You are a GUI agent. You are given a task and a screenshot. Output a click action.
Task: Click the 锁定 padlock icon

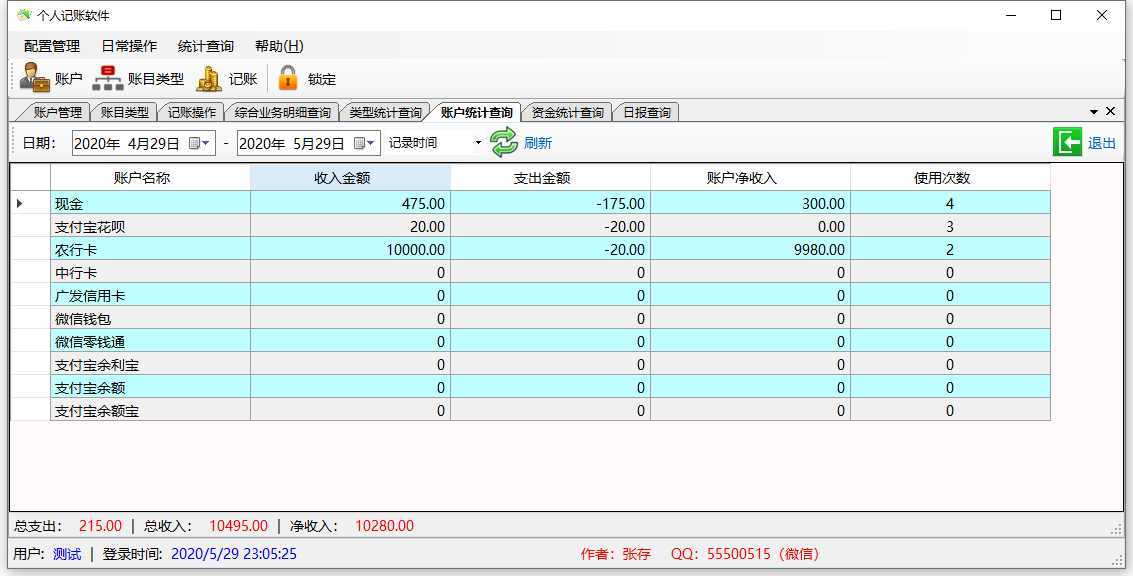click(x=288, y=78)
